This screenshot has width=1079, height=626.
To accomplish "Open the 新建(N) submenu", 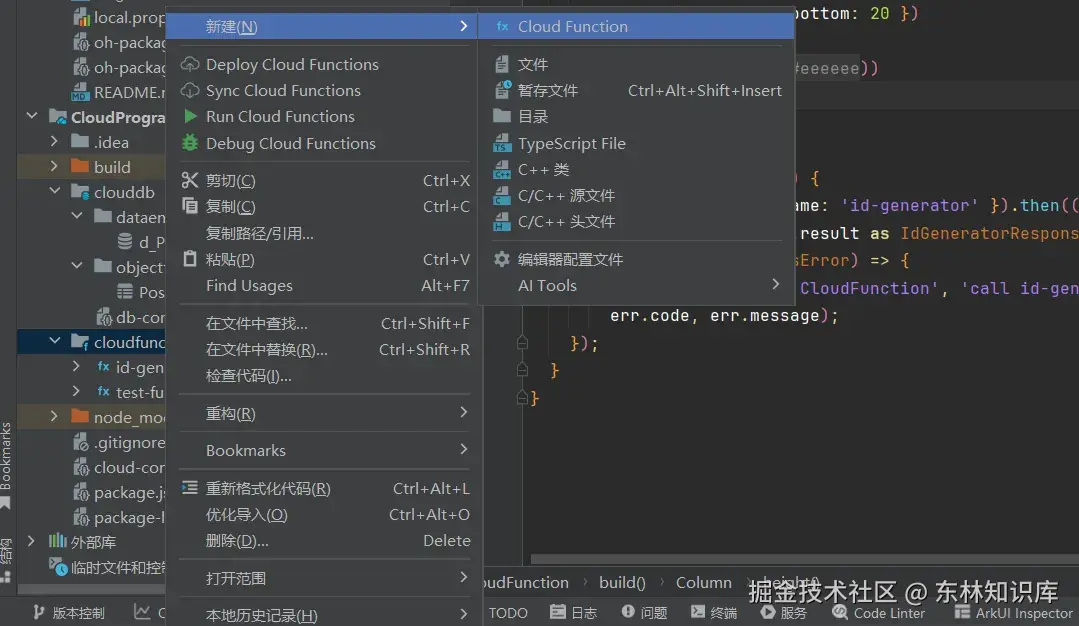I will point(323,26).
